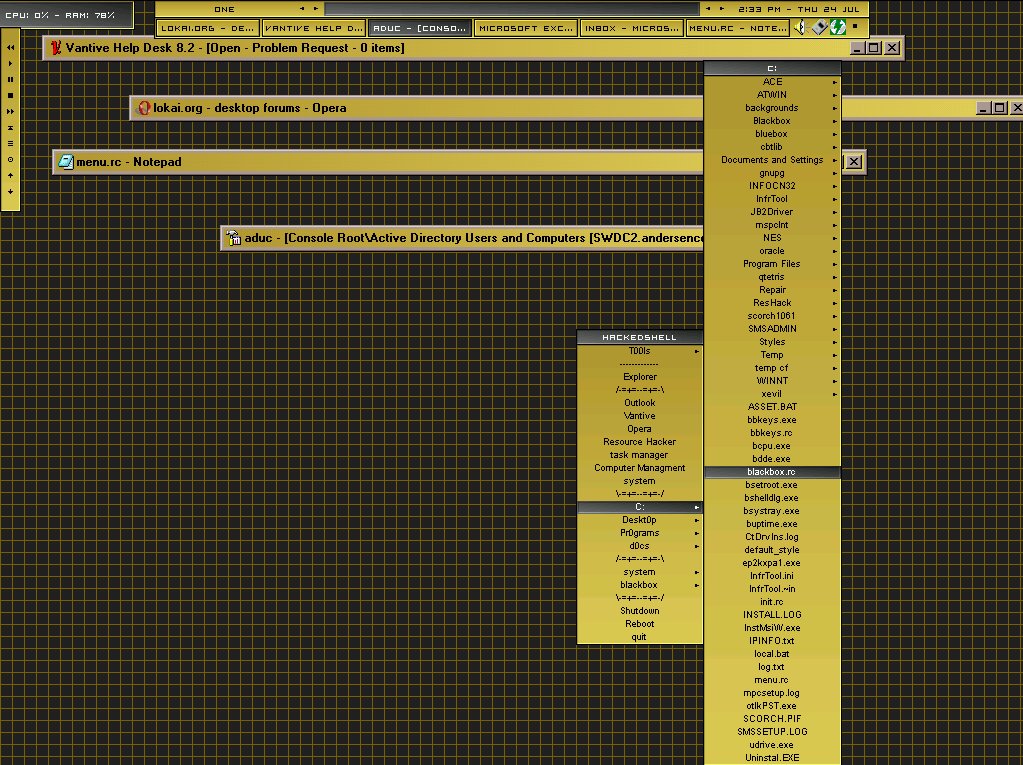Click the green sync arrows tray icon
Screen dimensions: 1023x765
click(x=838, y=27)
